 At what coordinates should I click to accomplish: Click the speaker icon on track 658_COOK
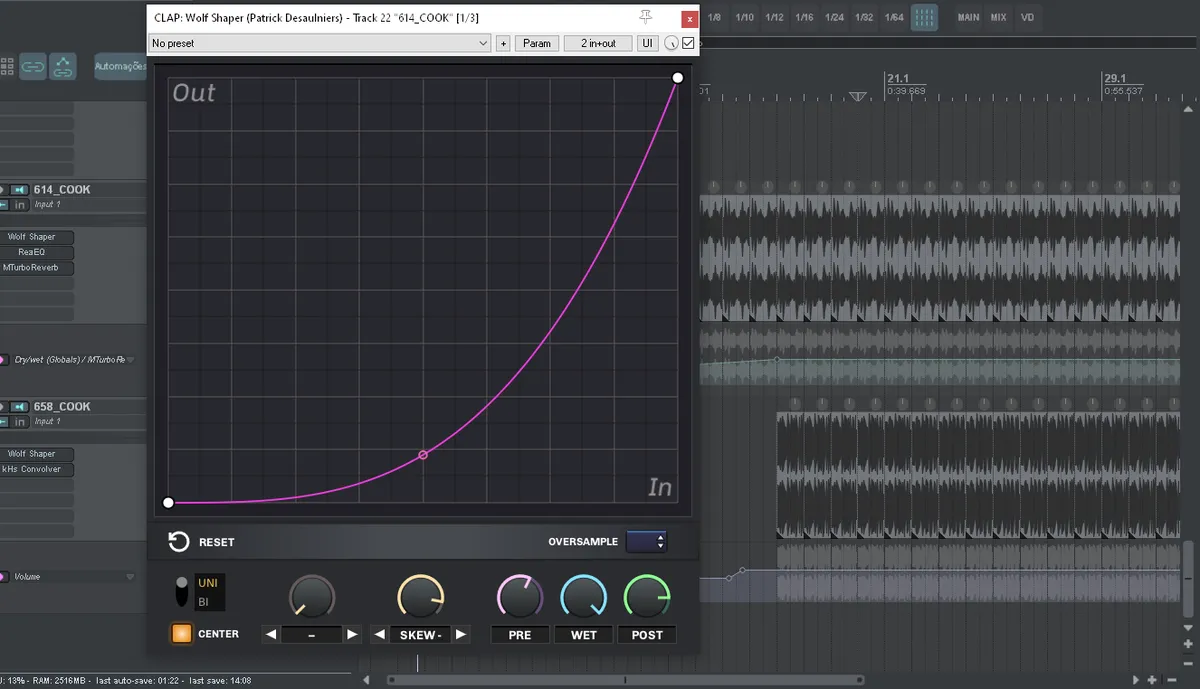tap(20, 406)
